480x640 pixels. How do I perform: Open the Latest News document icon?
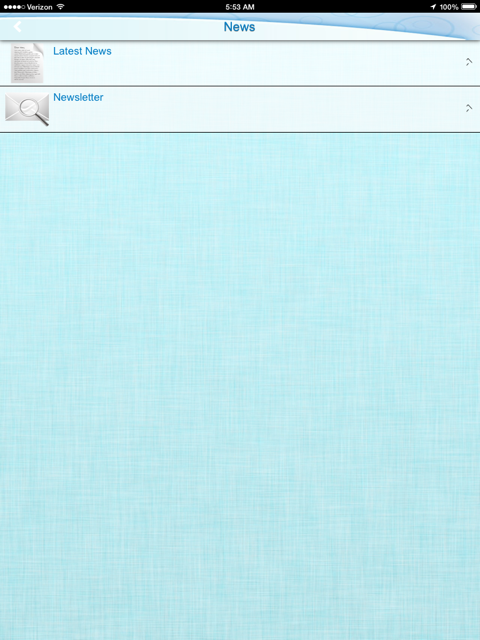pyautogui.click(x=27, y=63)
